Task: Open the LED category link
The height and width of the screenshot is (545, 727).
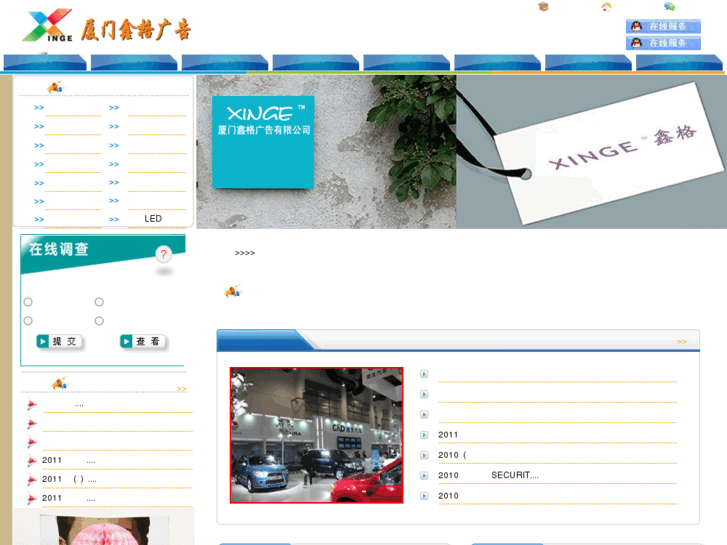Action: pyautogui.click(x=153, y=219)
